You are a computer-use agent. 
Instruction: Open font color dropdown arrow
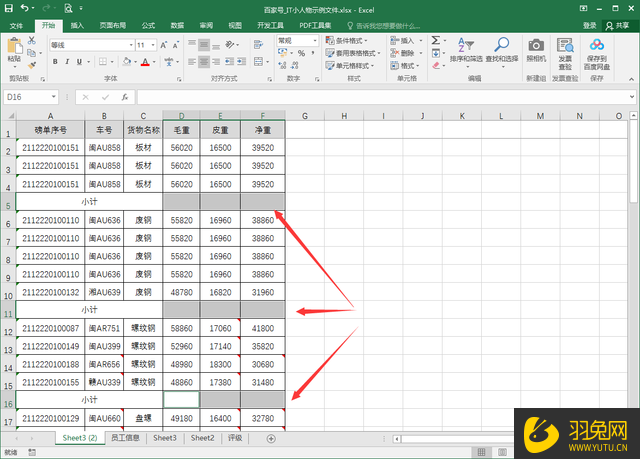click(154, 62)
